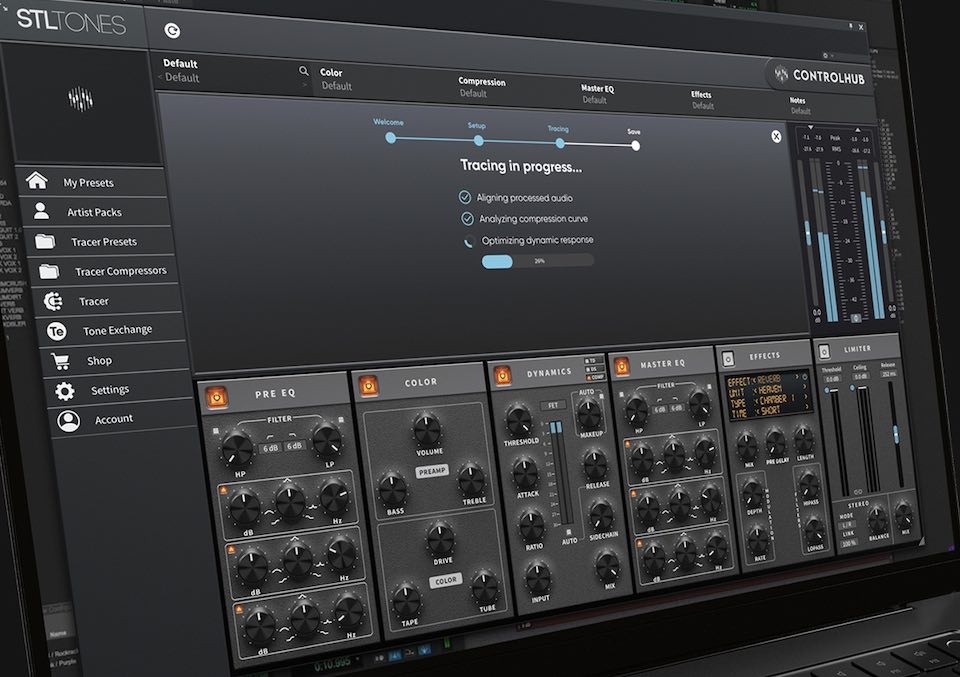Click the Tracing step dot
The image size is (960, 677).
(x=560, y=143)
